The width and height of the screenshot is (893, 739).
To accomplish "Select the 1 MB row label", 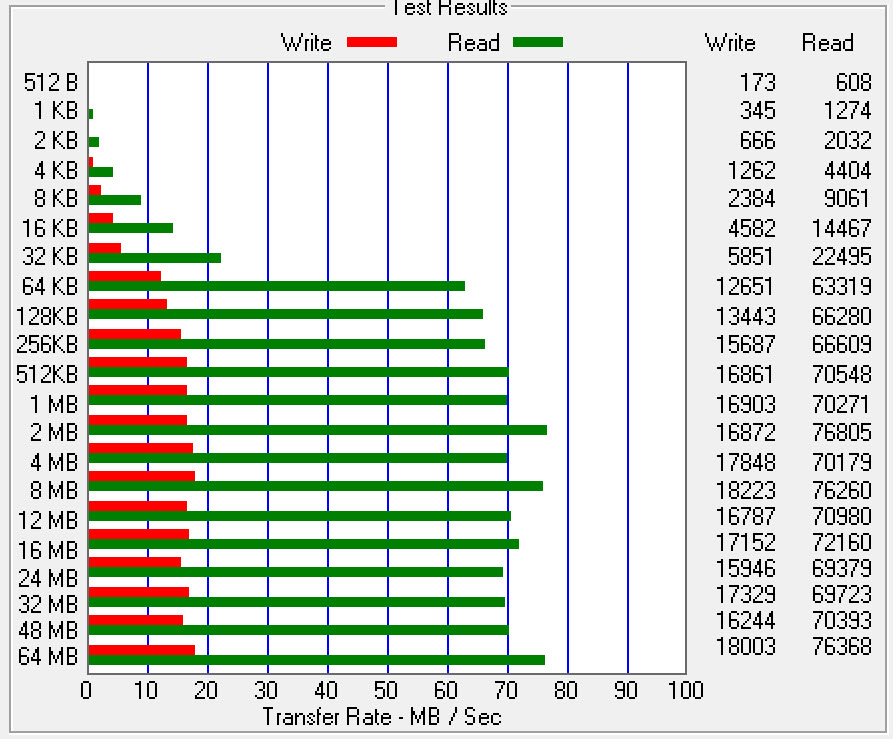I will pos(50,404).
